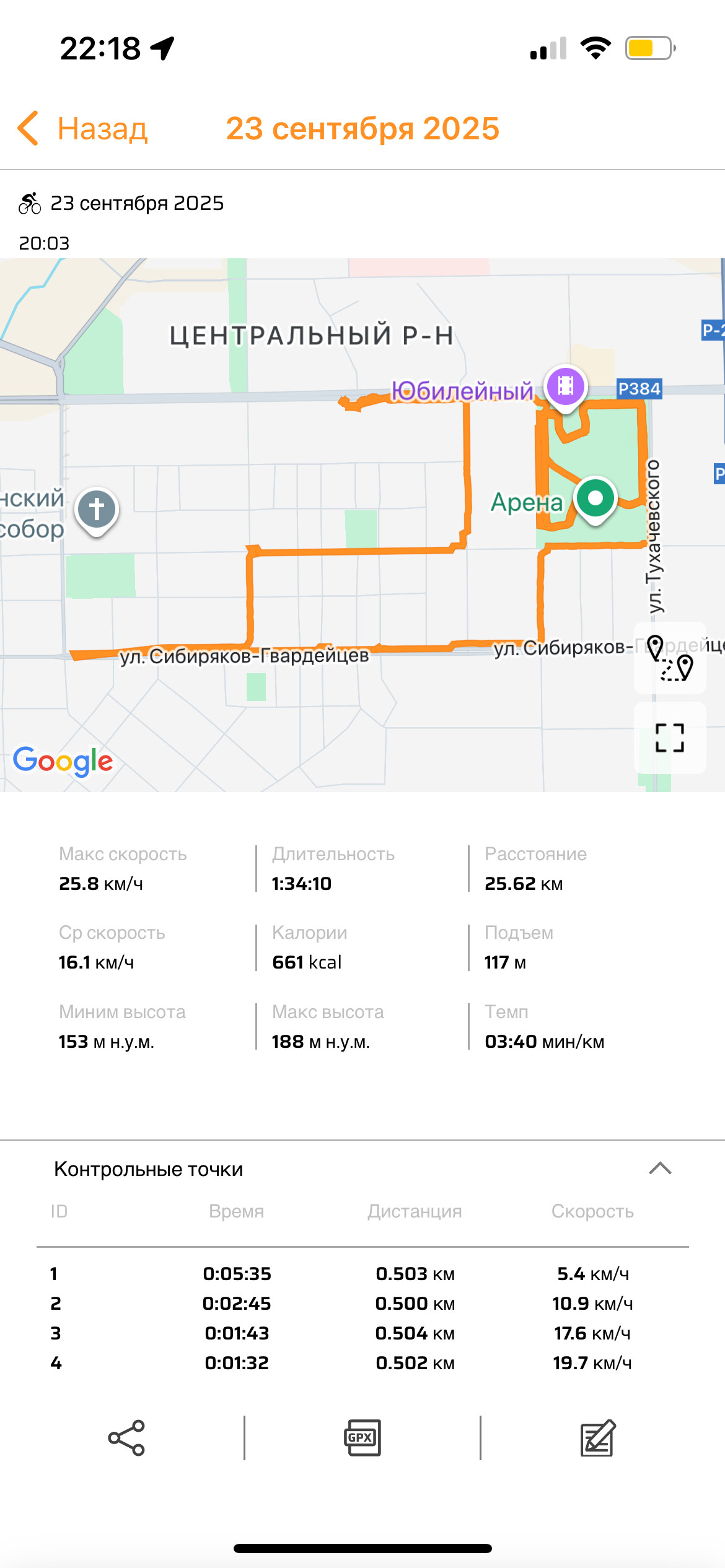Tap the Скорость column header
Screen dimensions: 725x1568
[592, 1211]
